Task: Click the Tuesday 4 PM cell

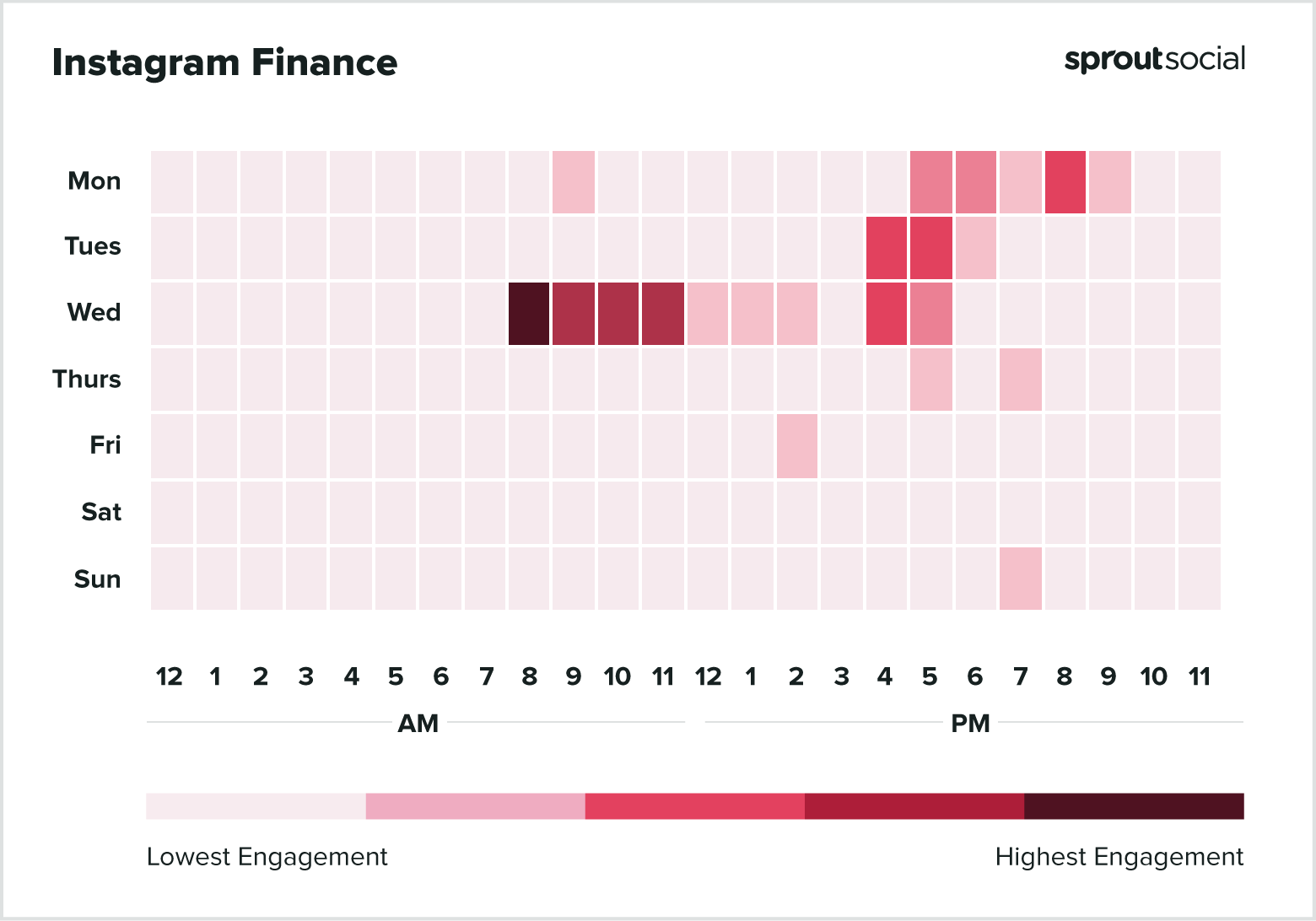Action: 887,248
